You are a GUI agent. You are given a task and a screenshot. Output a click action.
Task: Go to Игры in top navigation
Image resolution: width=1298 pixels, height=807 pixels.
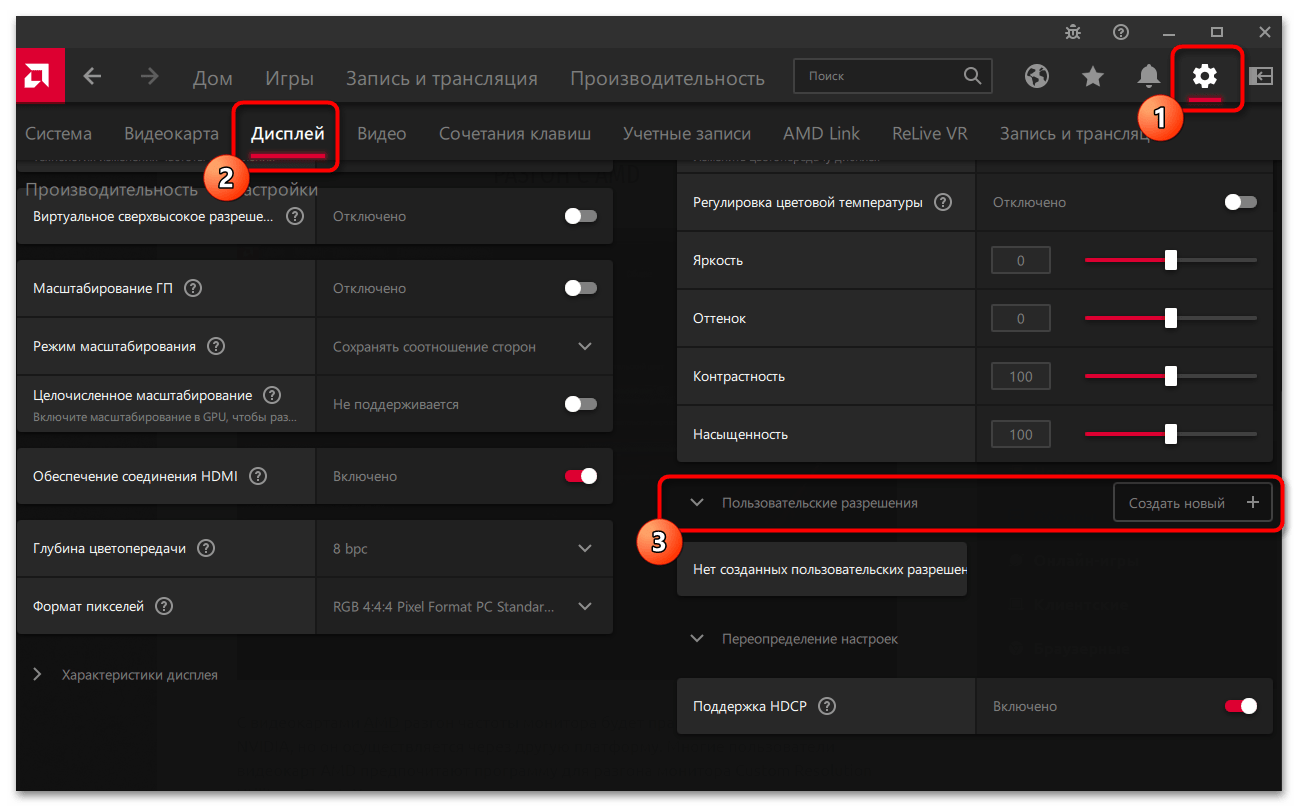tap(290, 78)
